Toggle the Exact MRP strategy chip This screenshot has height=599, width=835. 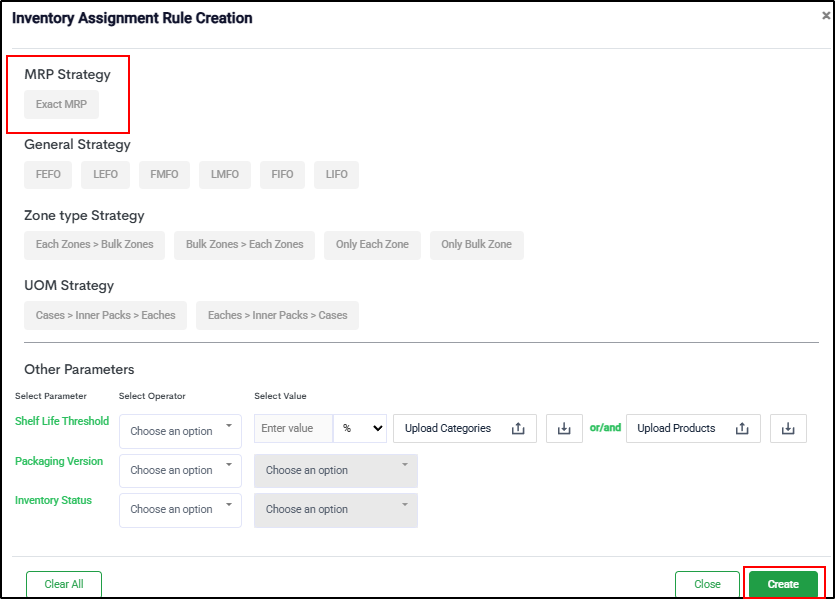62,104
